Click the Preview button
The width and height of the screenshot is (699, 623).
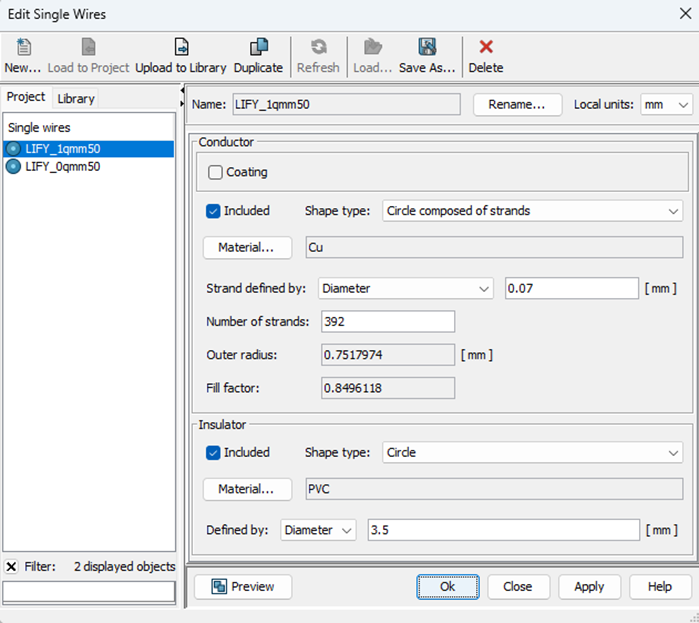[x=243, y=587]
